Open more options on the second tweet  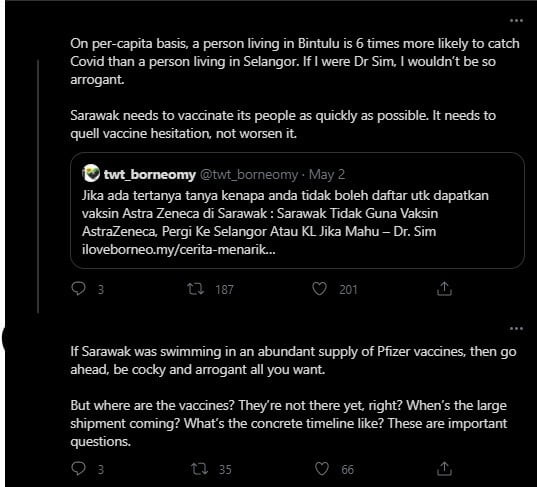516,329
